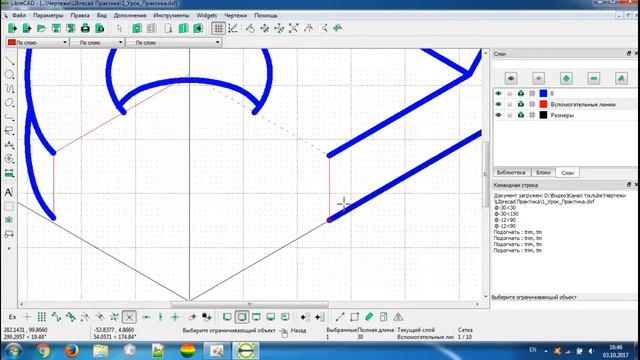Switch to the Библиотека tab
The height and width of the screenshot is (360, 640).
point(511,173)
